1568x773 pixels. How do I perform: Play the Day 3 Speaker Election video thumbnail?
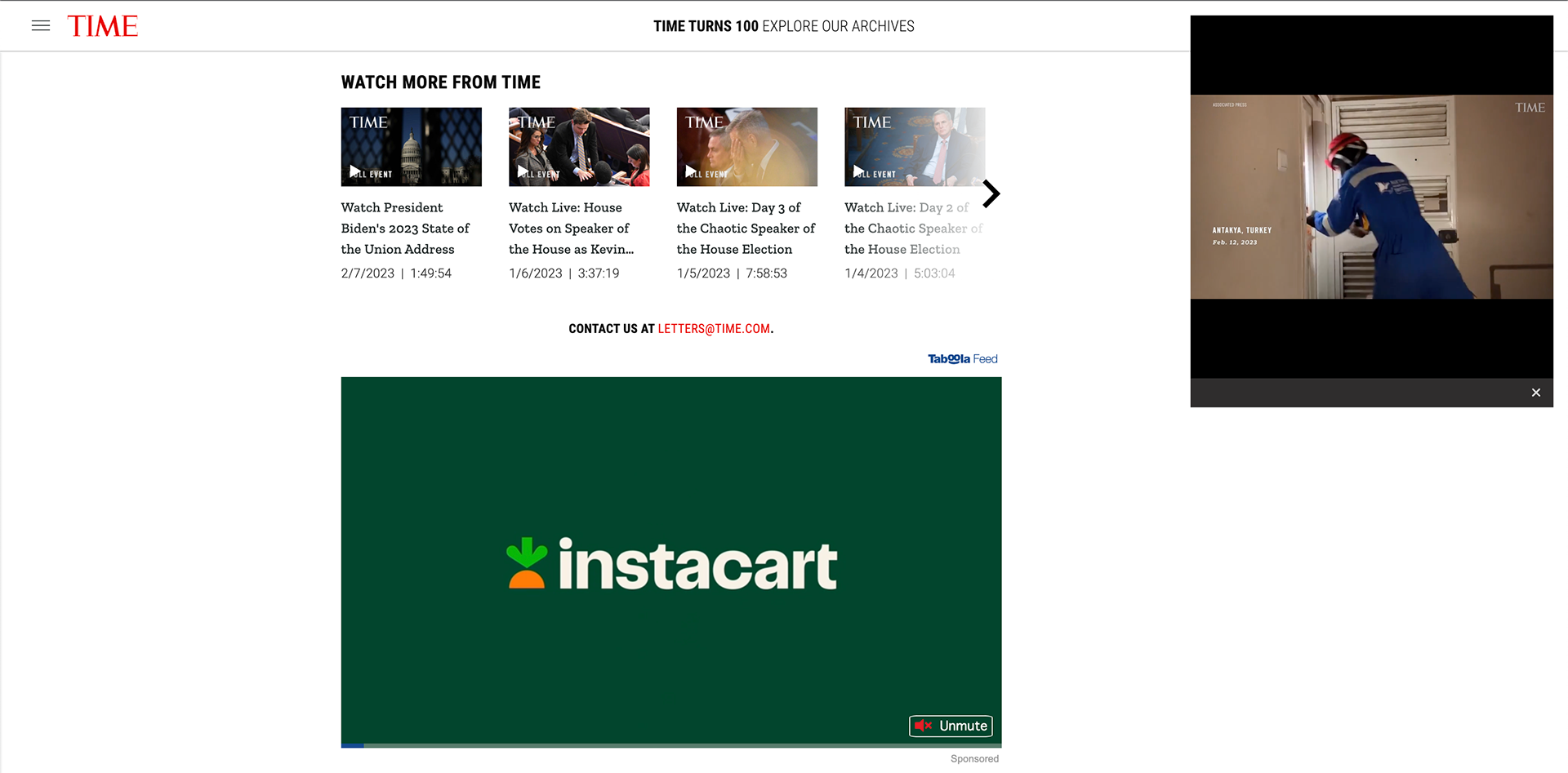747,147
